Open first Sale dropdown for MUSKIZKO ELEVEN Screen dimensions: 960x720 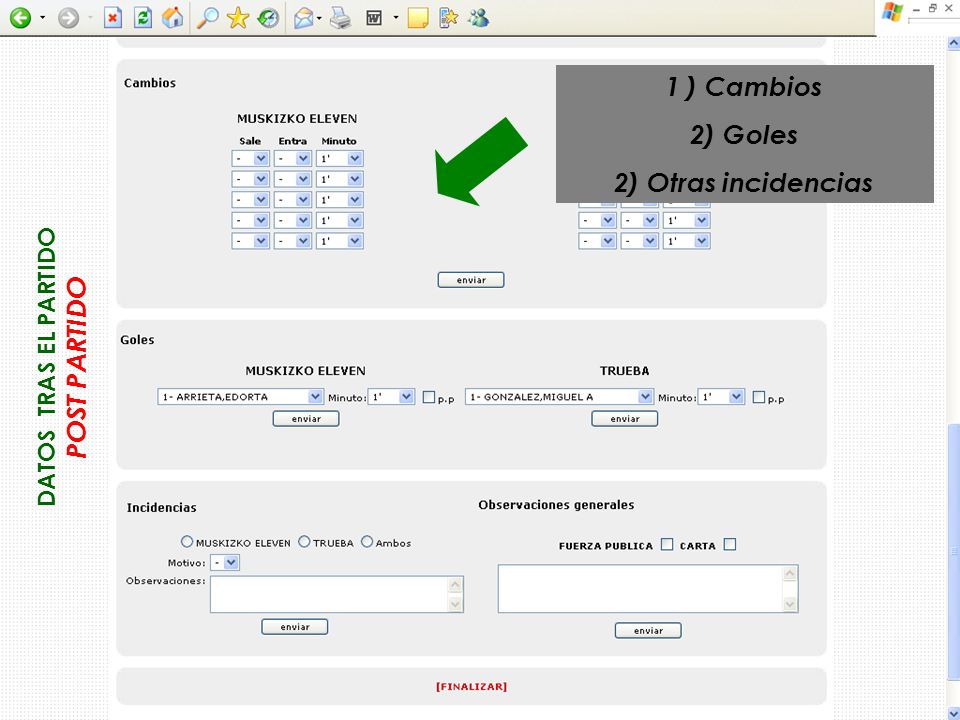250,159
